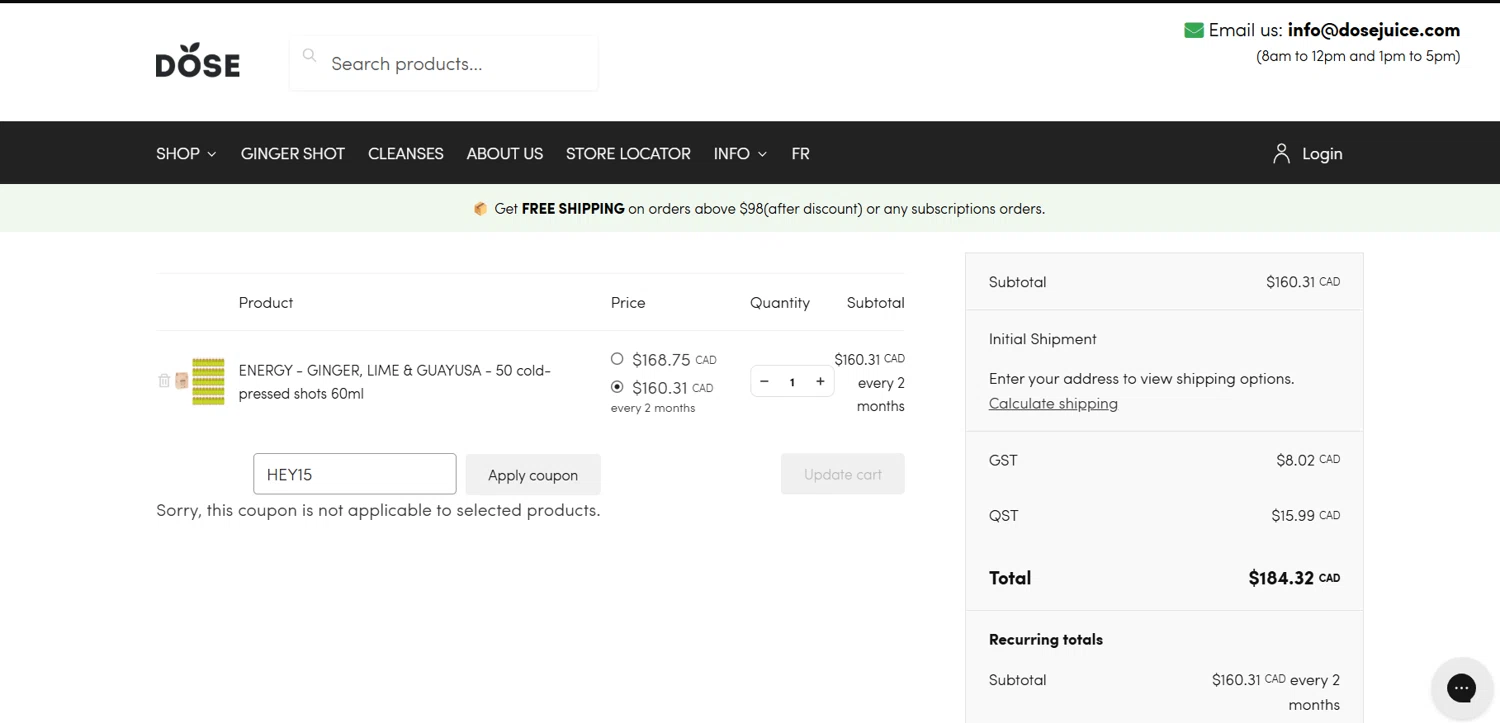Go to ABOUT US
Image resolution: width=1500 pixels, height=723 pixels.
(505, 153)
